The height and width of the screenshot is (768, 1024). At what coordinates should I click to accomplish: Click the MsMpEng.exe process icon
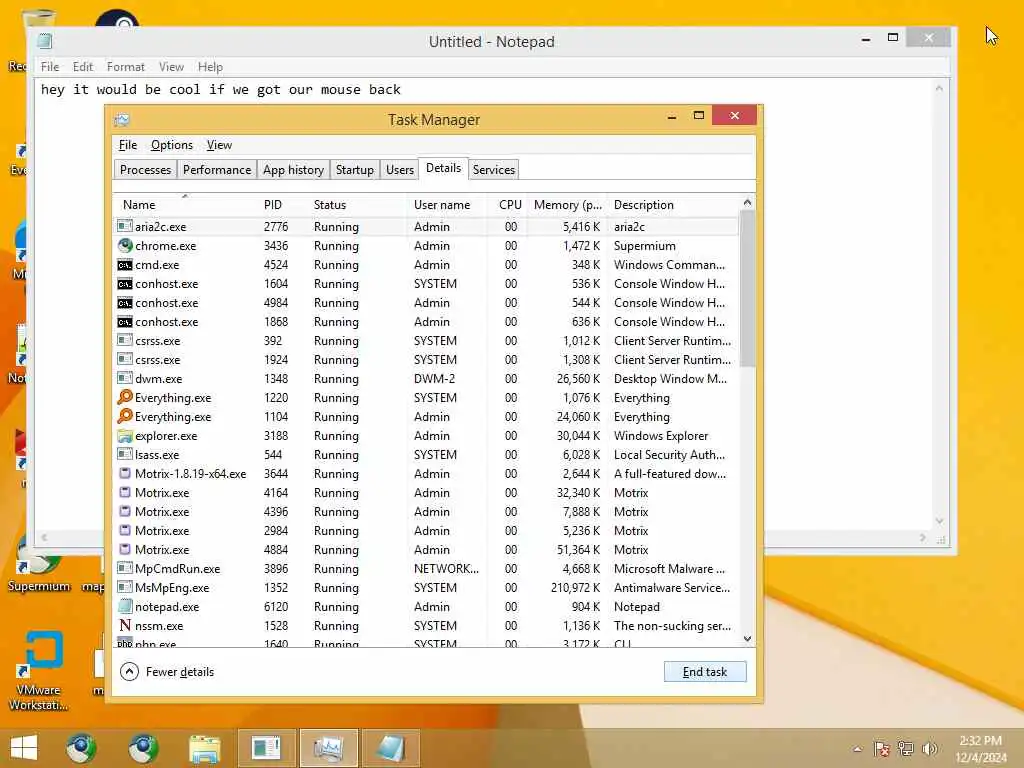pyautogui.click(x=125, y=587)
